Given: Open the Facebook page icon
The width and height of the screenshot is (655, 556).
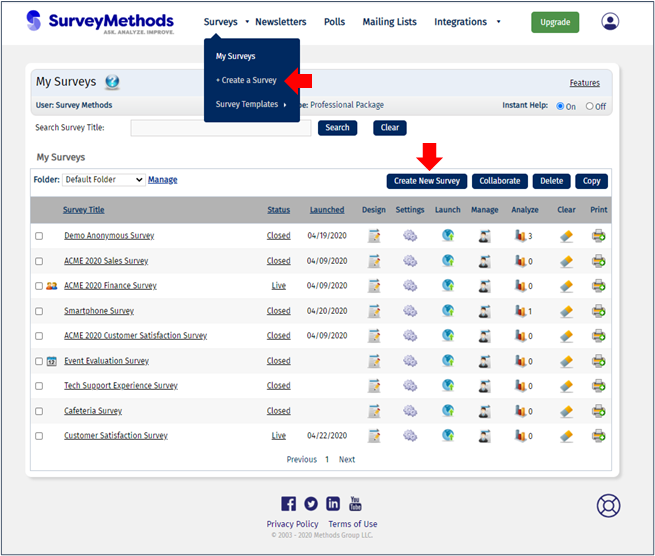Looking at the screenshot, I should [288, 504].
